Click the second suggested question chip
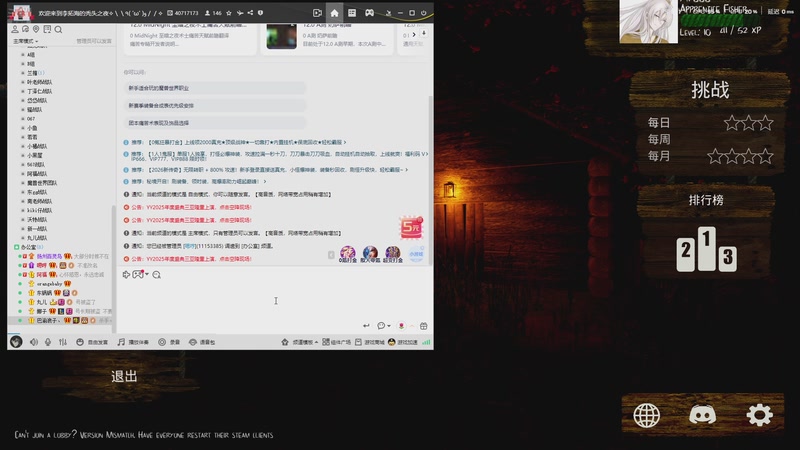The image size is (800, 450). point(215,106)
